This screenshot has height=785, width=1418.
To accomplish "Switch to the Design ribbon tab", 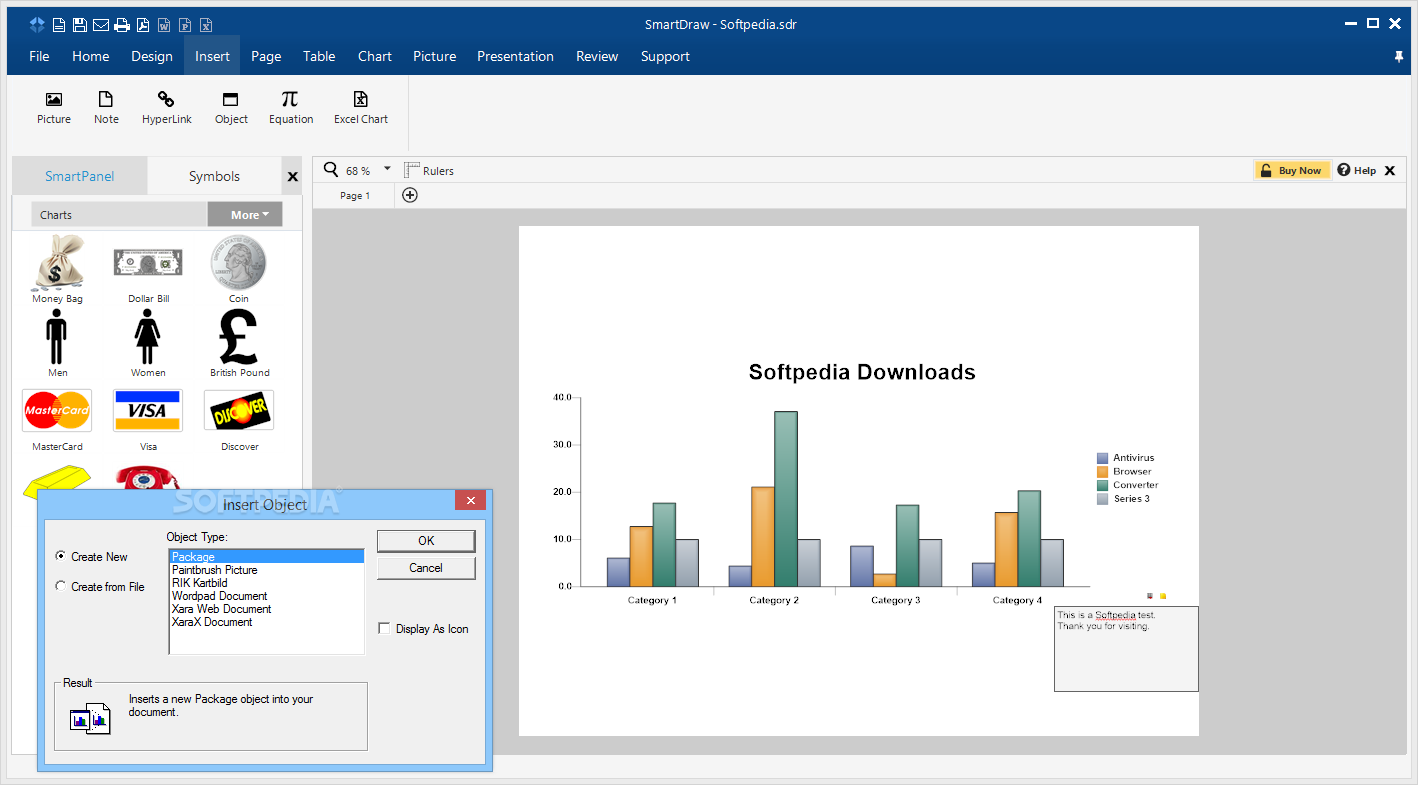I will coord(152,56).
